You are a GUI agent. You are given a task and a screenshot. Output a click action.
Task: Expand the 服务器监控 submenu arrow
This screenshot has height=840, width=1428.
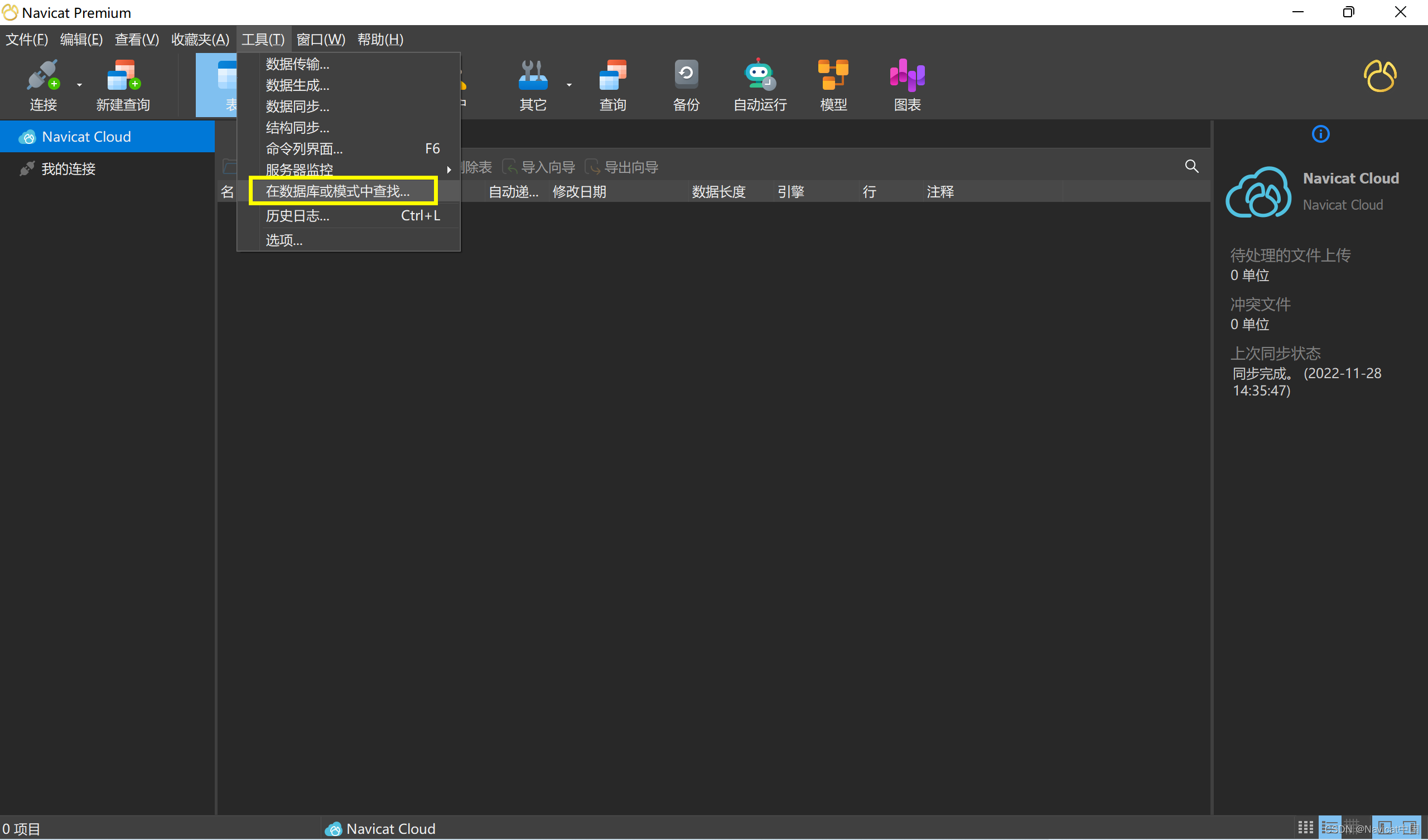click(x=449, y=170)
